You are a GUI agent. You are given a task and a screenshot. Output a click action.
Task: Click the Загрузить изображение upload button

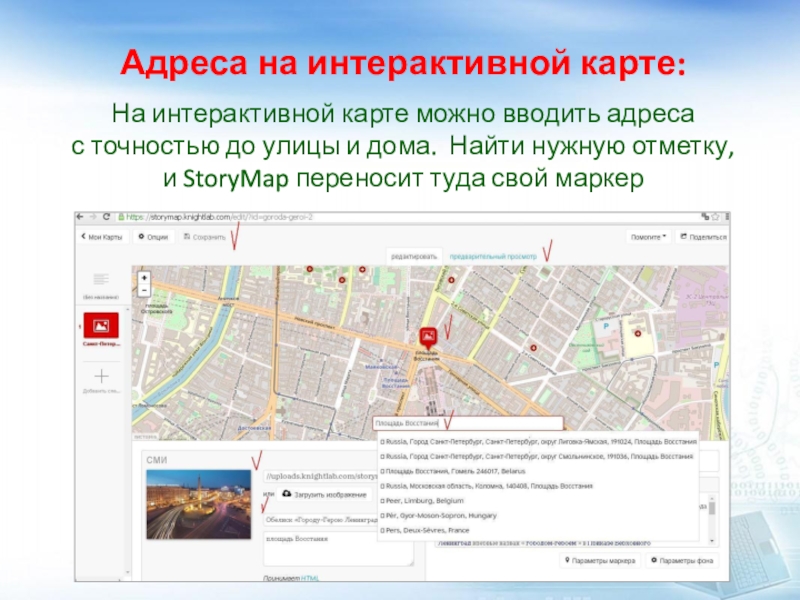[325, 494]
